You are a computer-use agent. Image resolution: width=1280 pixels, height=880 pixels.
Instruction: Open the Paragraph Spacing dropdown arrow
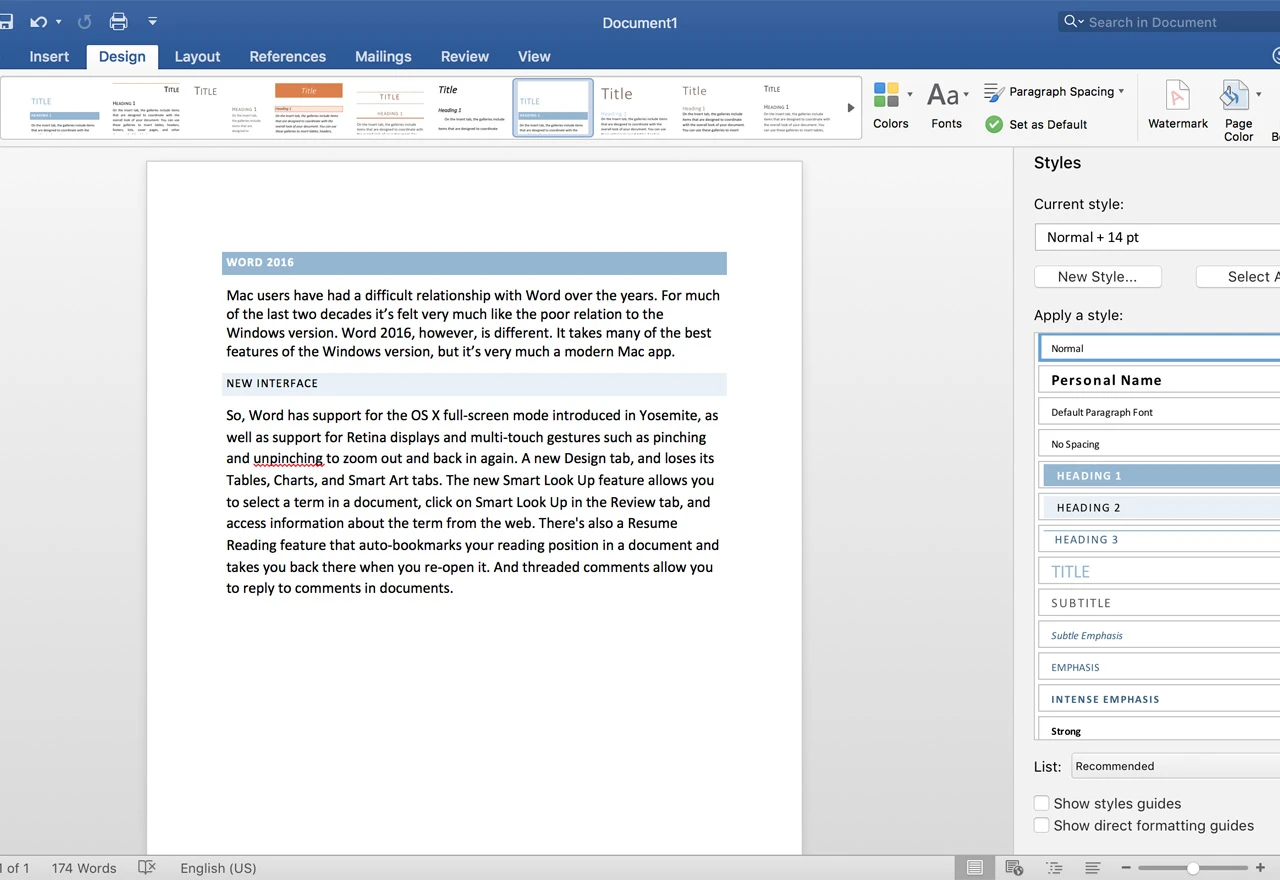[1121, 92]
